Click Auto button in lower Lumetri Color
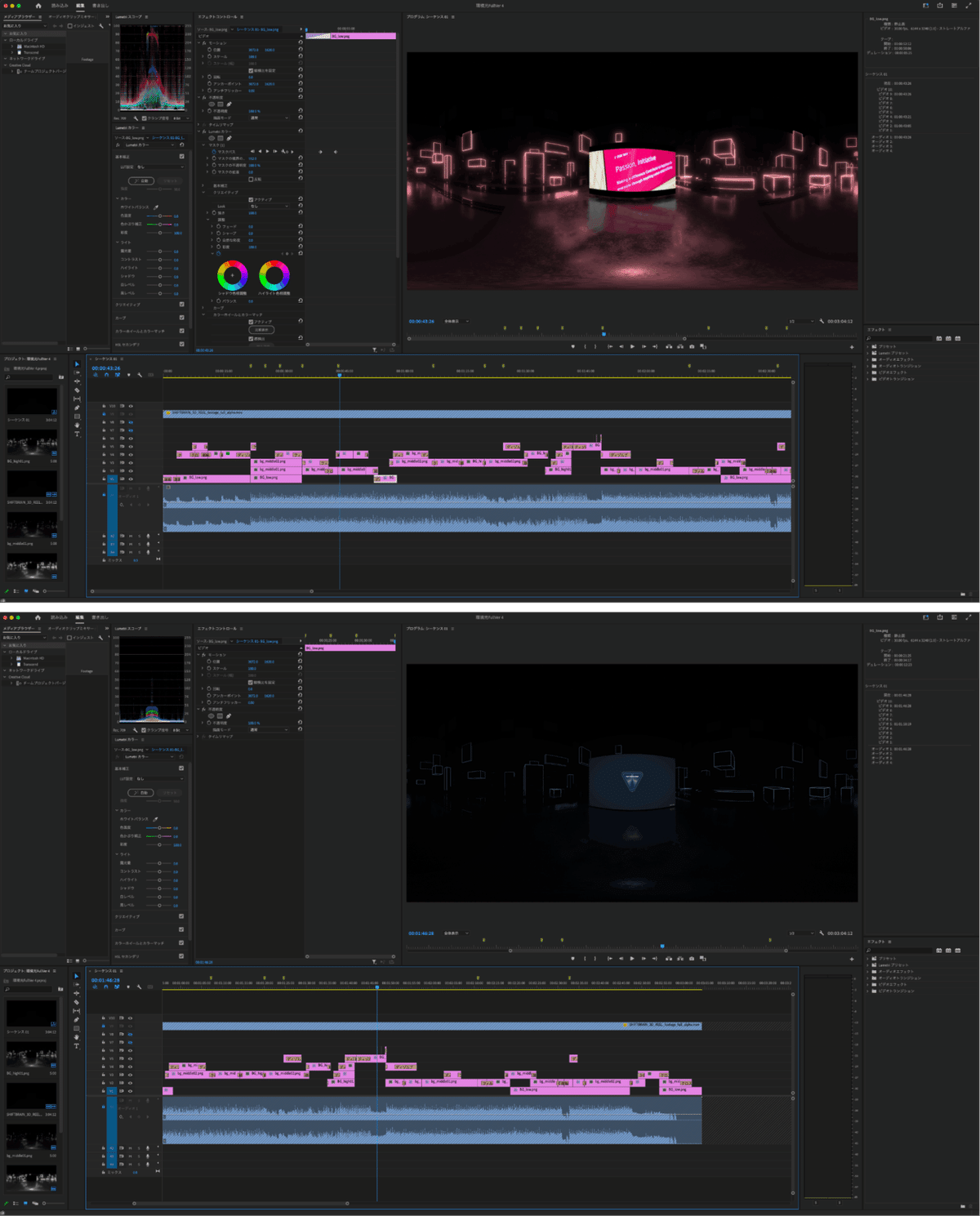The image size is (980, 1216). point(141,793)
